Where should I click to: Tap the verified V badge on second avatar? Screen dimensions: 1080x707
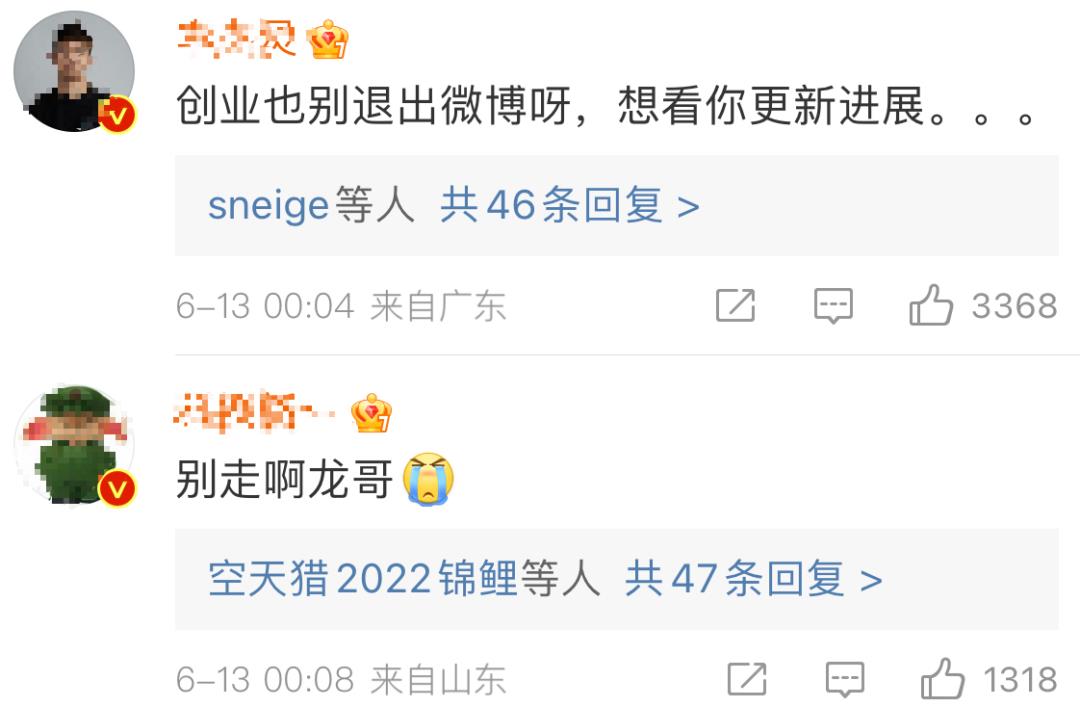116,489
